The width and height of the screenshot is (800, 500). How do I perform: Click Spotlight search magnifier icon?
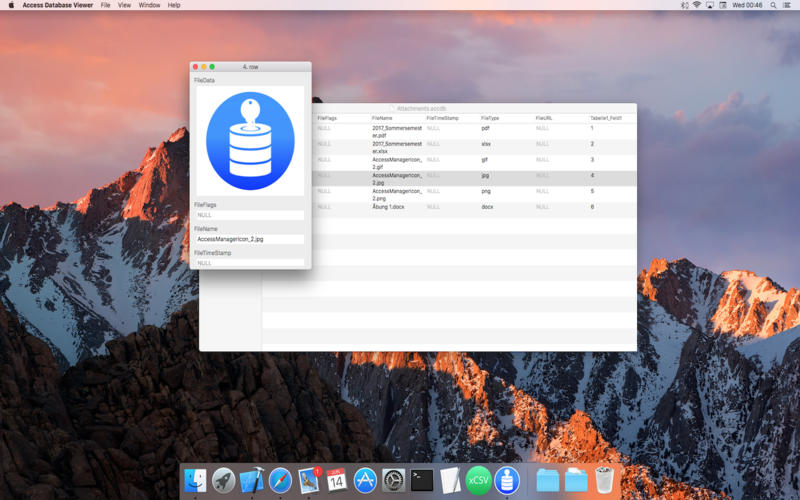[x=774, y=5]
